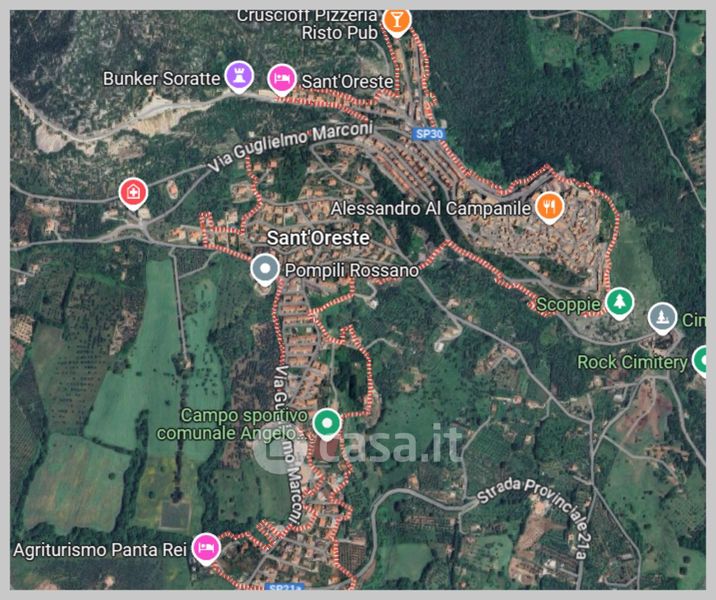Screen dimensions: 716x600
Task: Click the Agriturismo Panta Rei pink lodging pin
Action: point(206,549)
